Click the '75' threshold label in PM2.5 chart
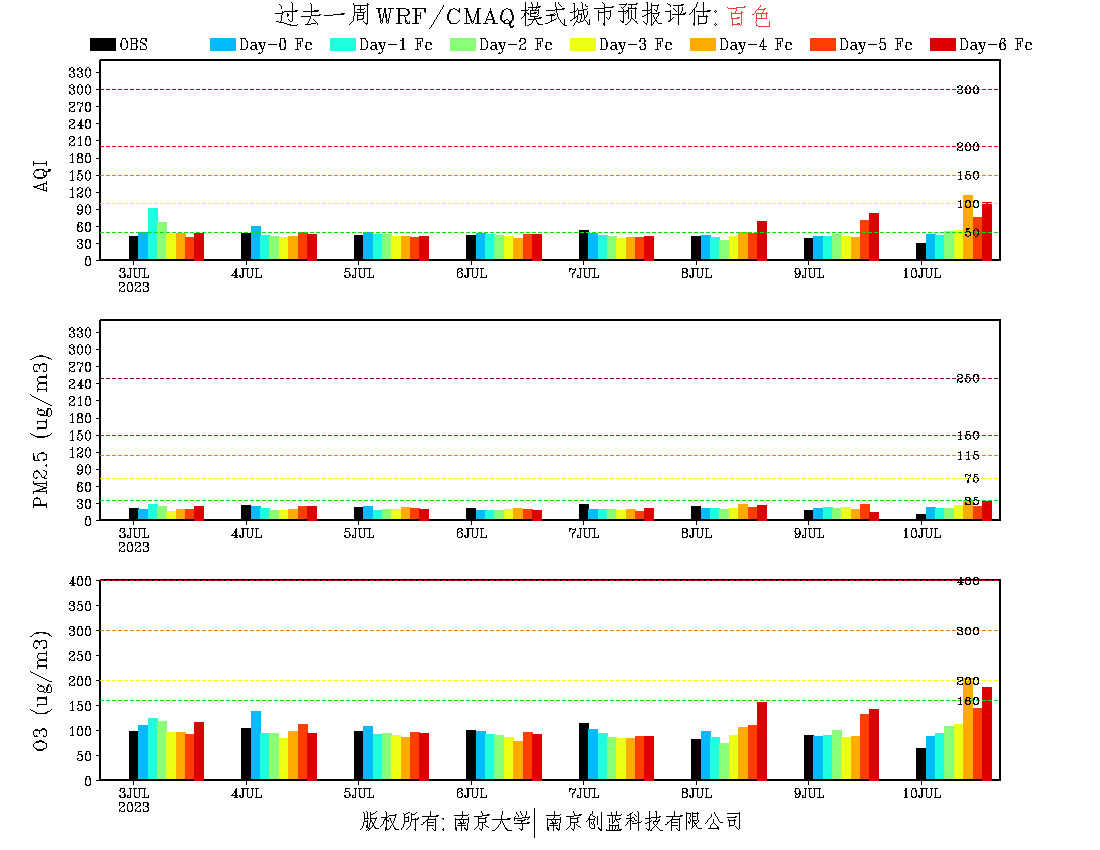 (x=972, y=478)
